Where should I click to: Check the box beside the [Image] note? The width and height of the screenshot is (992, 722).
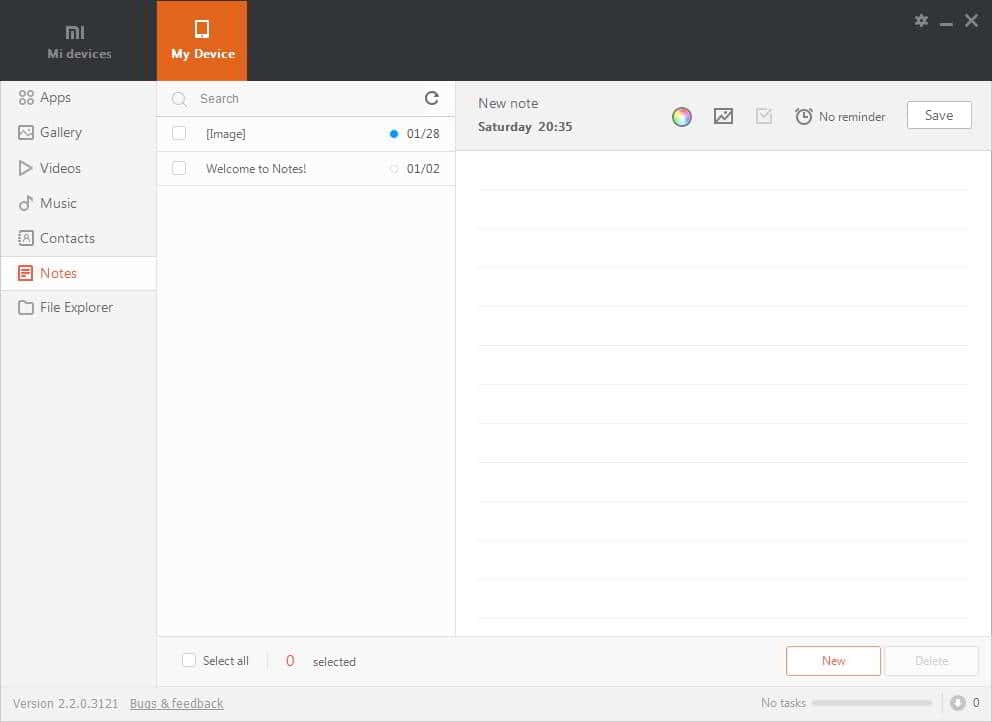point(179,133)
